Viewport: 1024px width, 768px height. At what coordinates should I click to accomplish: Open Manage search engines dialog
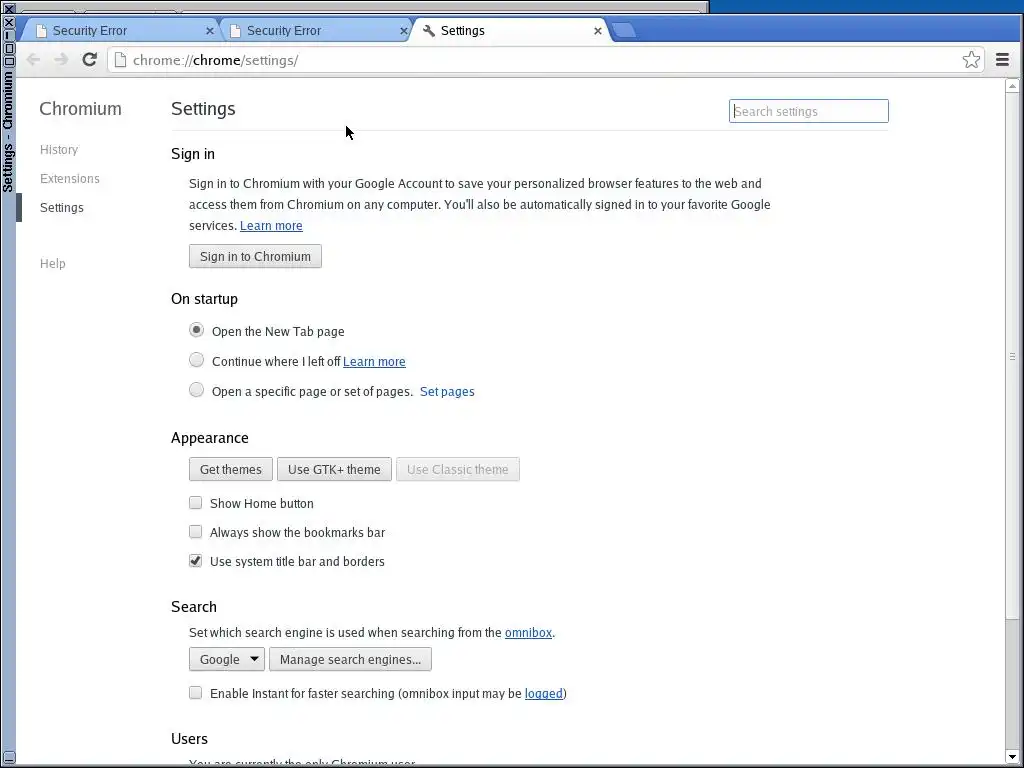click(350, 659)
